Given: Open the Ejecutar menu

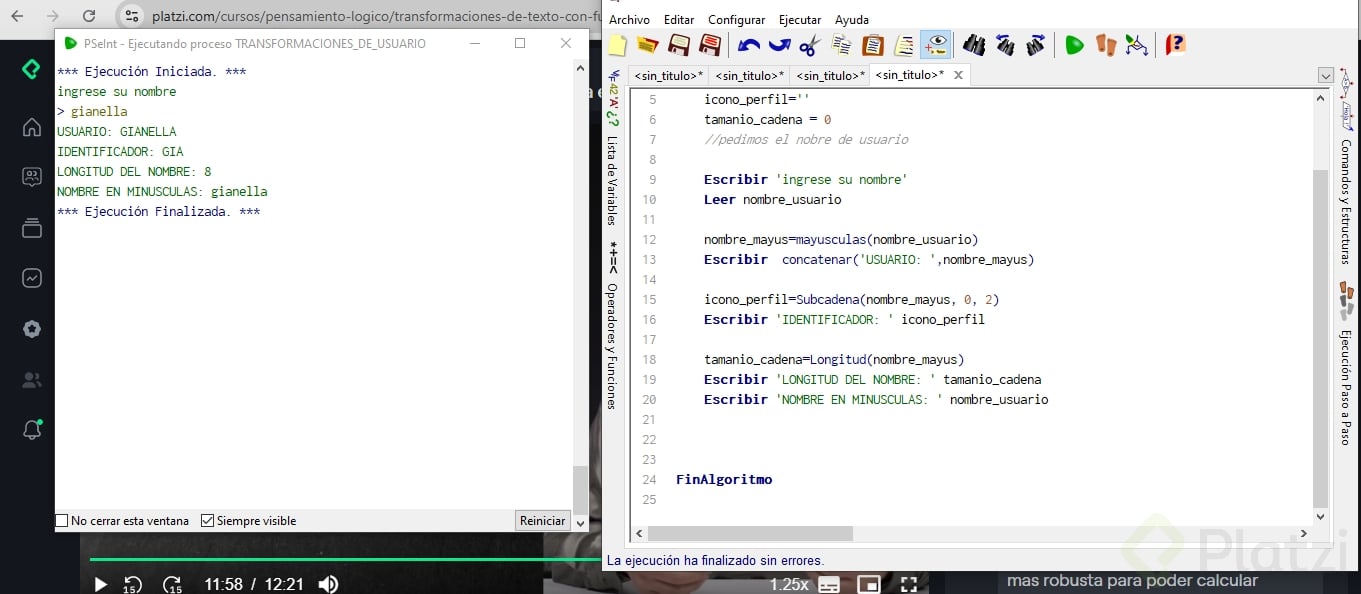Looking at the screenshot, I should [x=799, y=20].
